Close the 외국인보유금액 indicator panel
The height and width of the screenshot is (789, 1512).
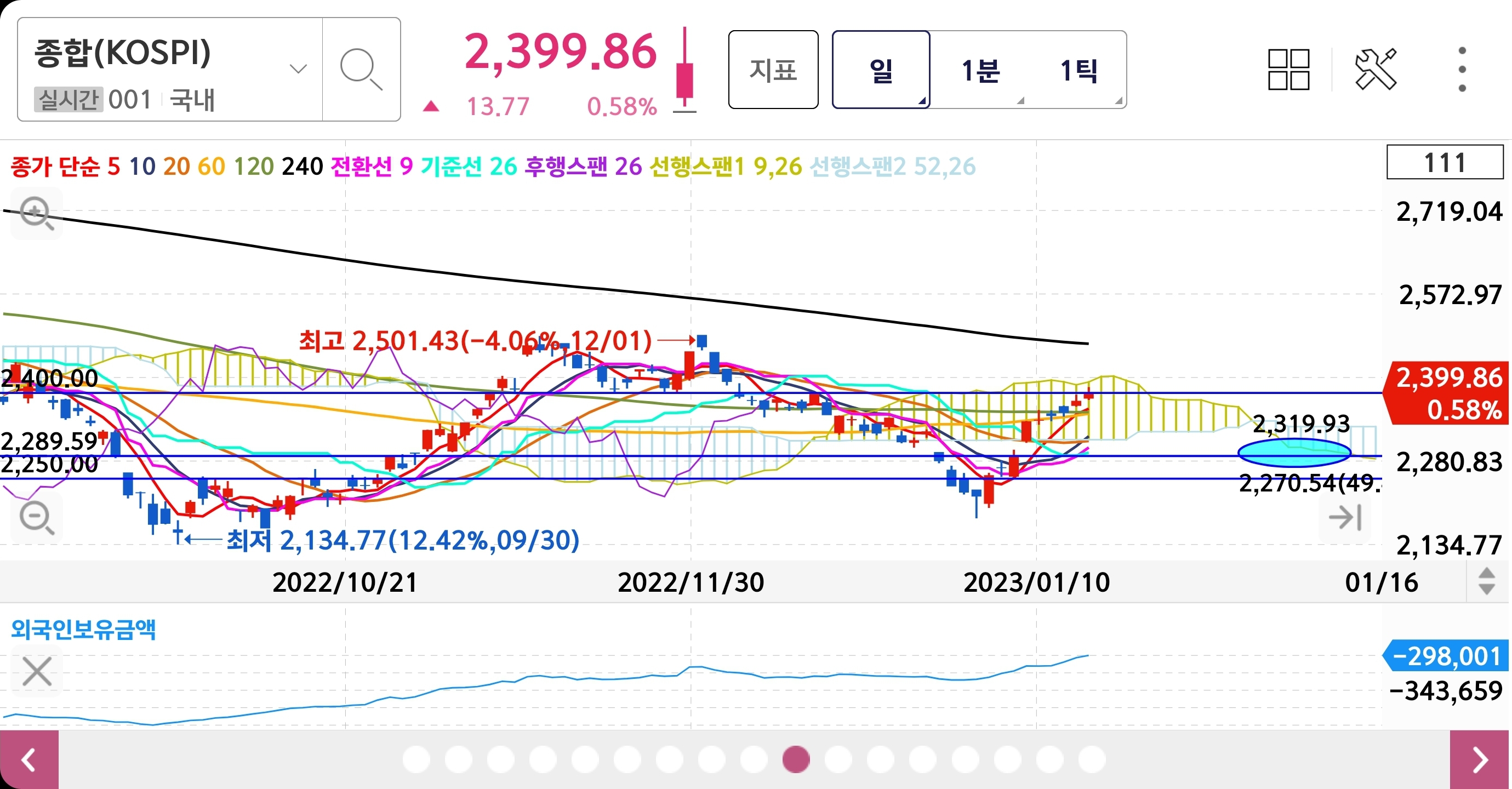36,671
